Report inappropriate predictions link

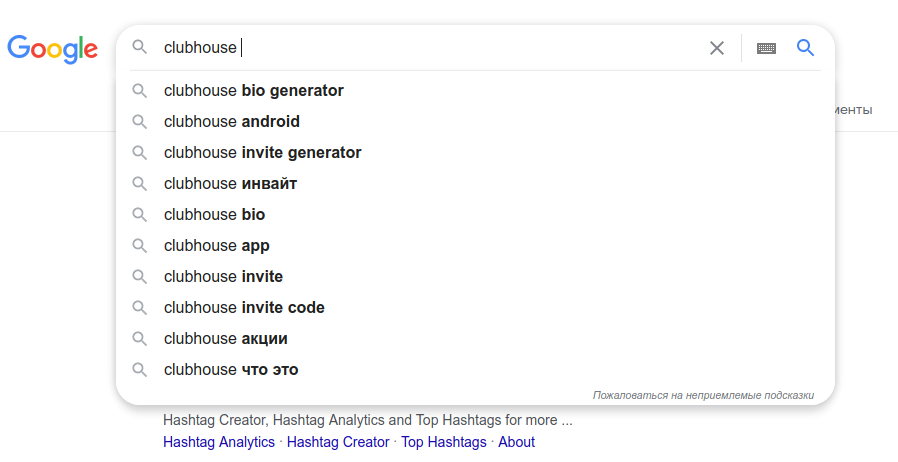[x=703, y=395]
